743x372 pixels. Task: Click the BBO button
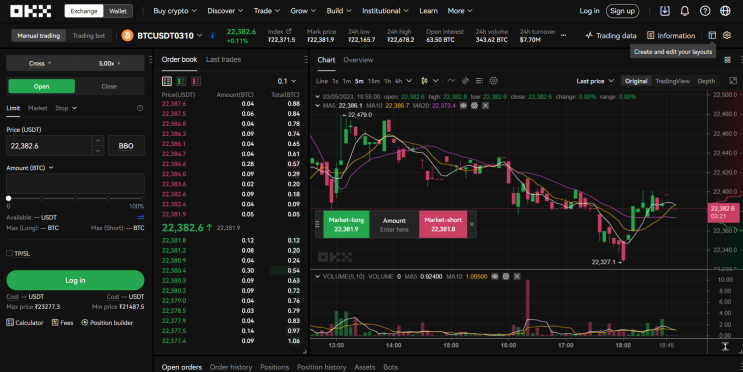[126, 146]
